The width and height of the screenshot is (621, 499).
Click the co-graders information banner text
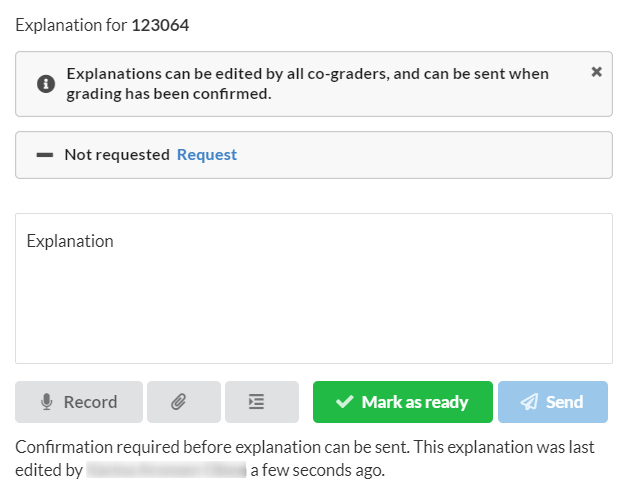(308, 84)
